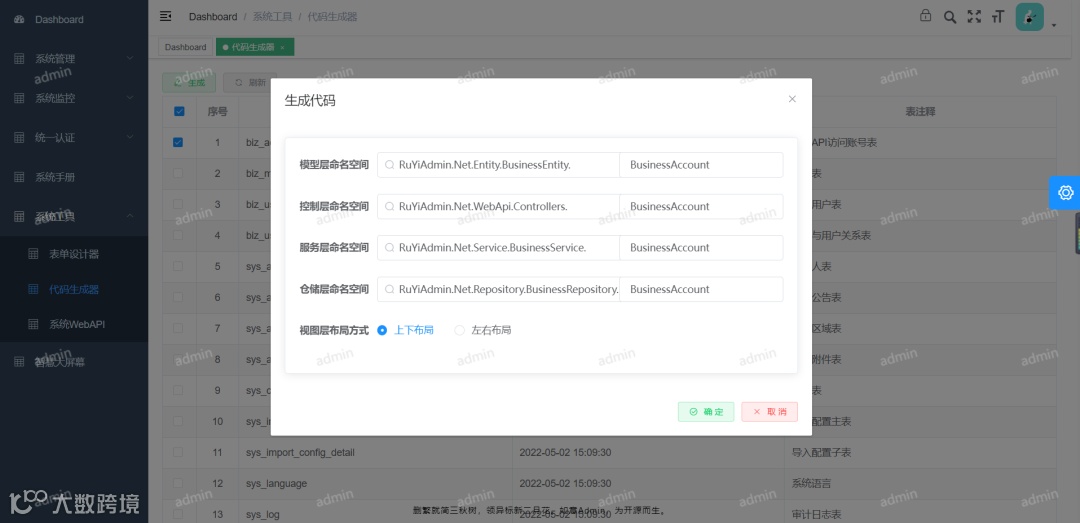The width and height of the screenshot is (1080, 523).
Task: Expand the 系统管理 menu chevron
Action: [x=130, y=59]
